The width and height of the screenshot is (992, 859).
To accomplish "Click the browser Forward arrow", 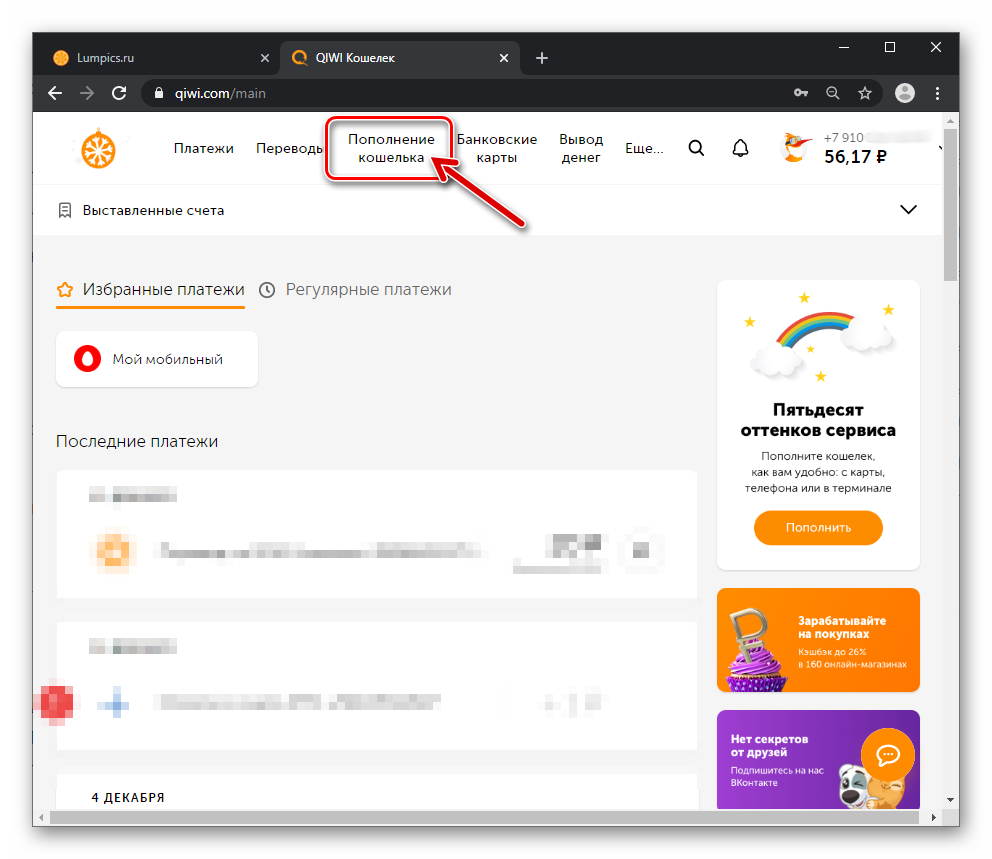I will (87, 94).
